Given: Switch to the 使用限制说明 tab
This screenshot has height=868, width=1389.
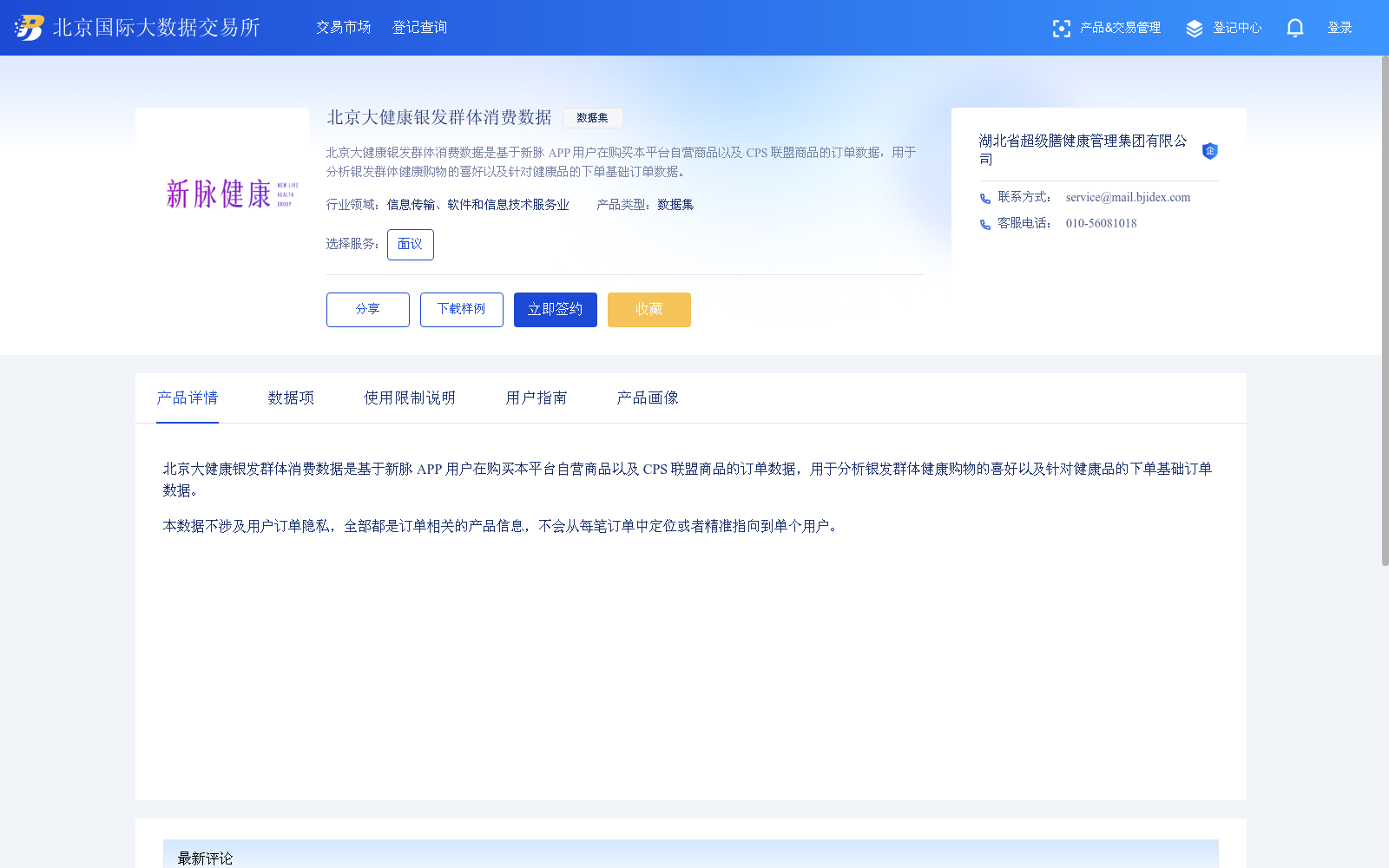Looking at the screenshot, I should pos(410,398).
